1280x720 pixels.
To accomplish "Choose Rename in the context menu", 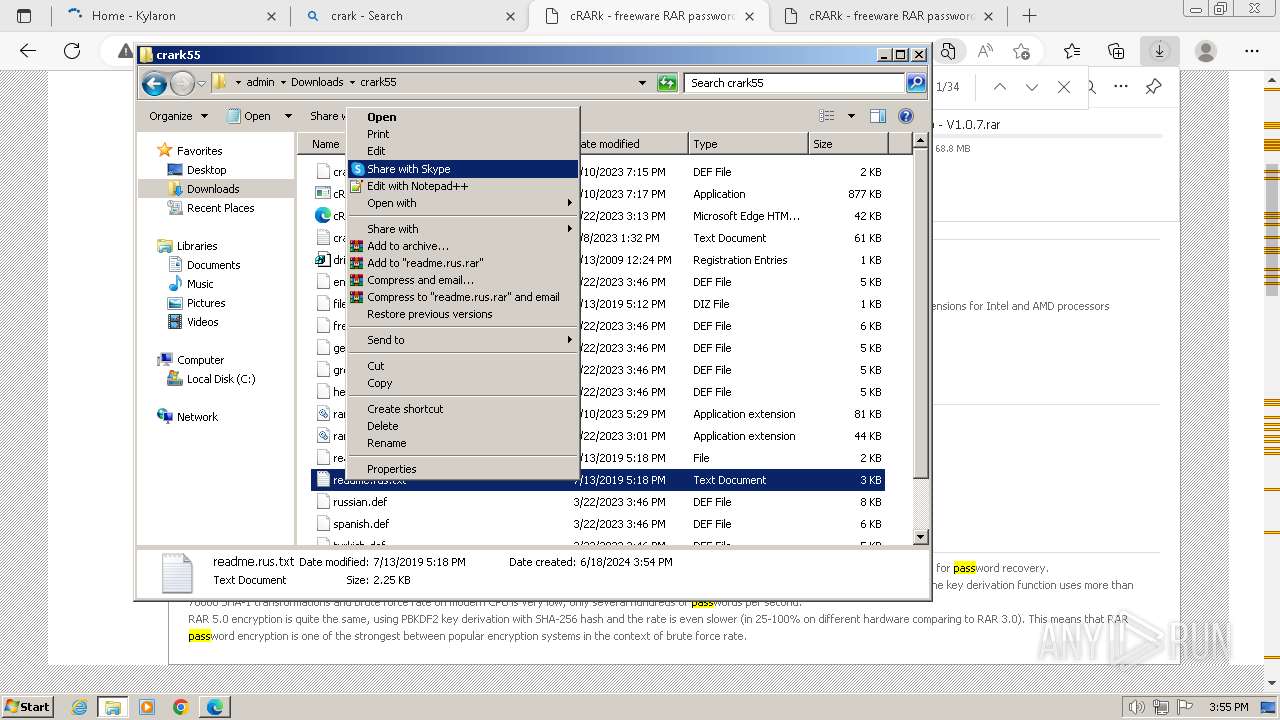I will point(462,443).
